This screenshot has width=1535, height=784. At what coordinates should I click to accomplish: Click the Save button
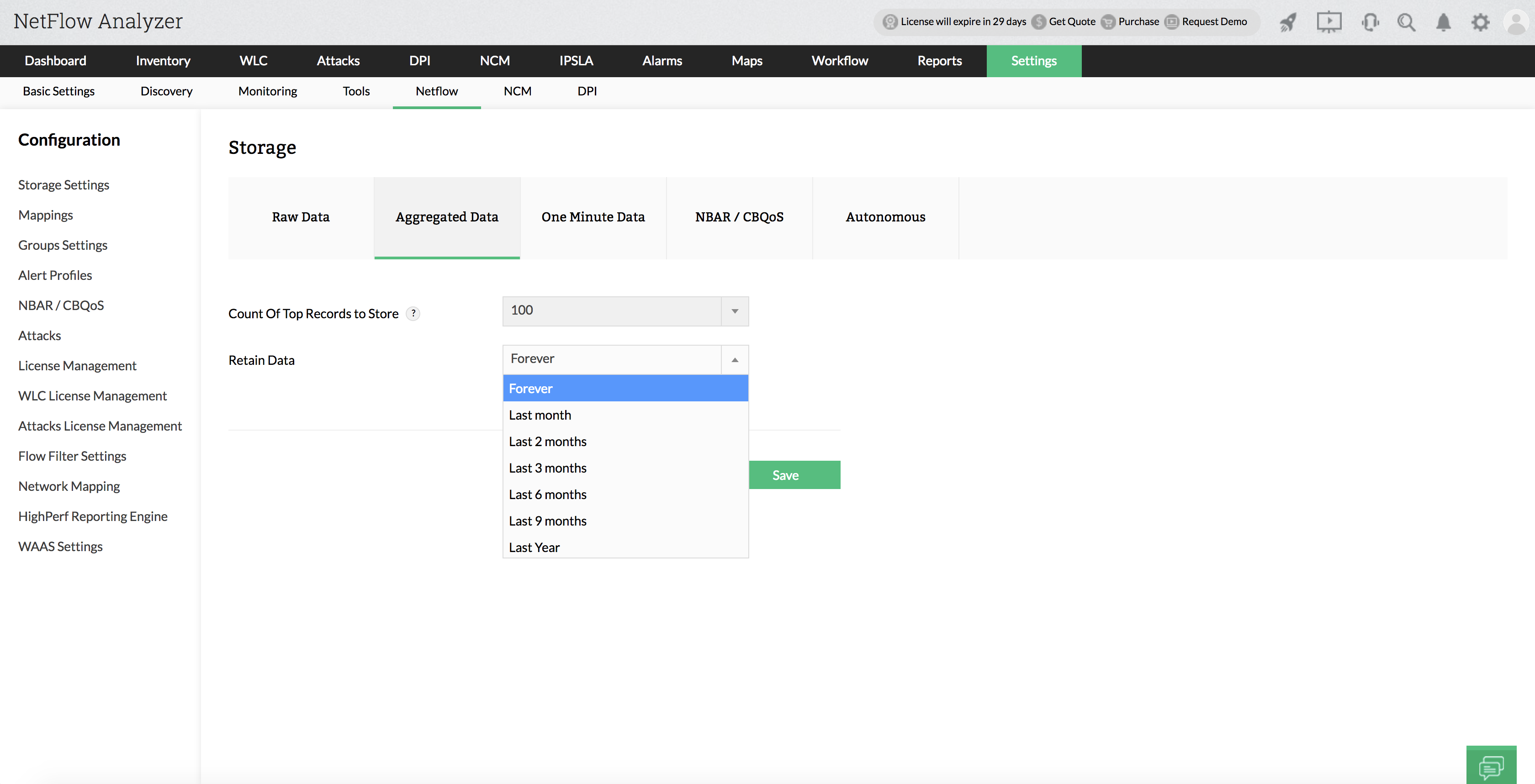[794, 475]
